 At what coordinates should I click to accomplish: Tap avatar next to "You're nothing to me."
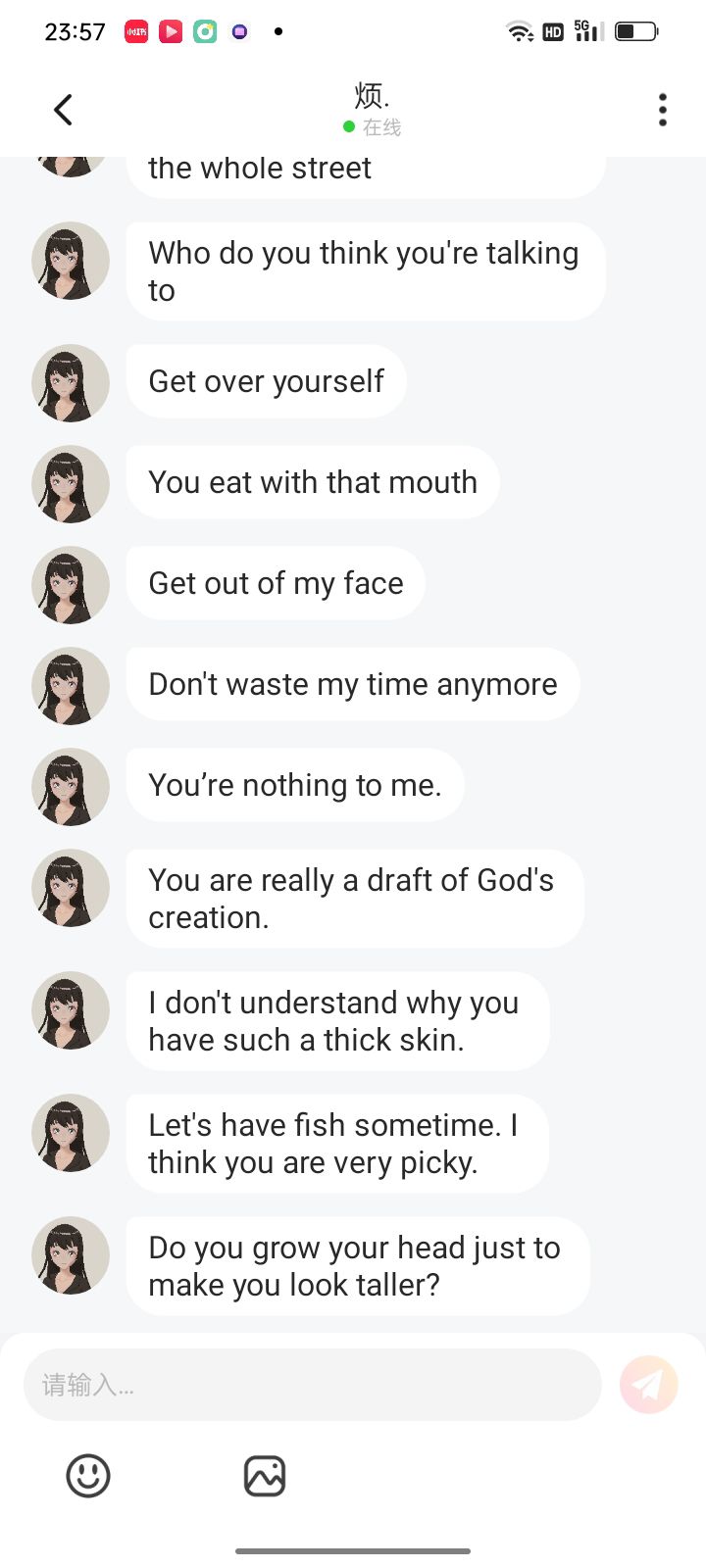click(x=71, y=787)
